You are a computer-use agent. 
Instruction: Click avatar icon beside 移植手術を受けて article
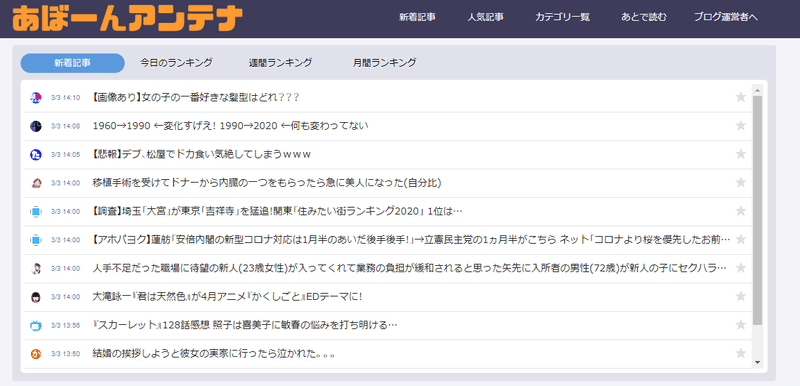[35, 183]
